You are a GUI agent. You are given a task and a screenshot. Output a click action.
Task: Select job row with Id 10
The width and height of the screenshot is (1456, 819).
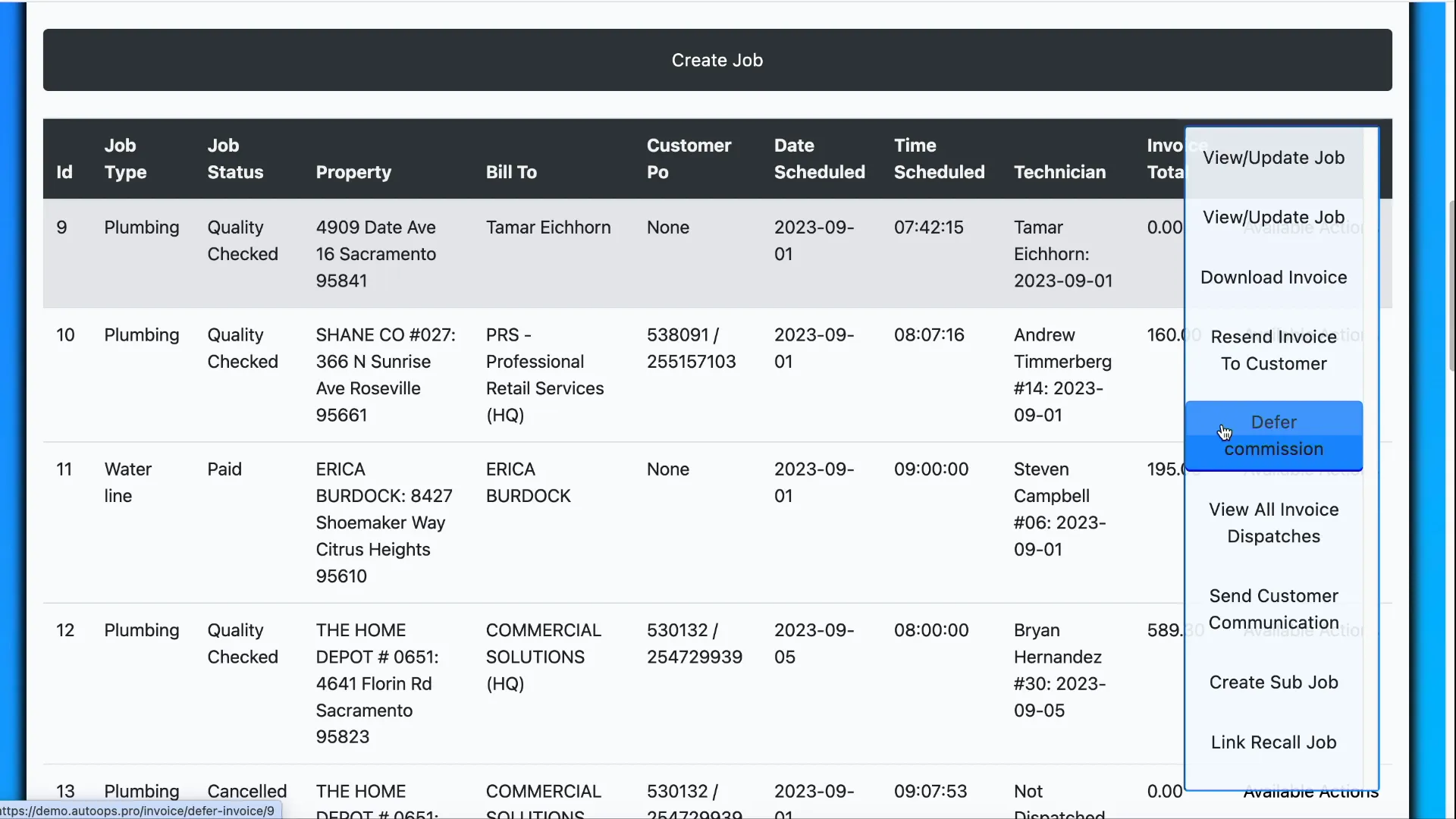[x=65, y=335]
